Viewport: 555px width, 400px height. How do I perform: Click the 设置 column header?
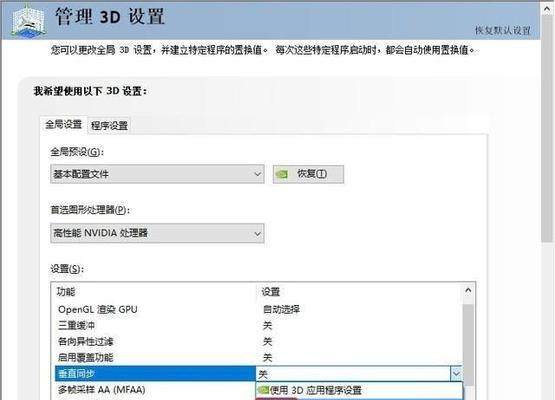[x=271, y=292]
